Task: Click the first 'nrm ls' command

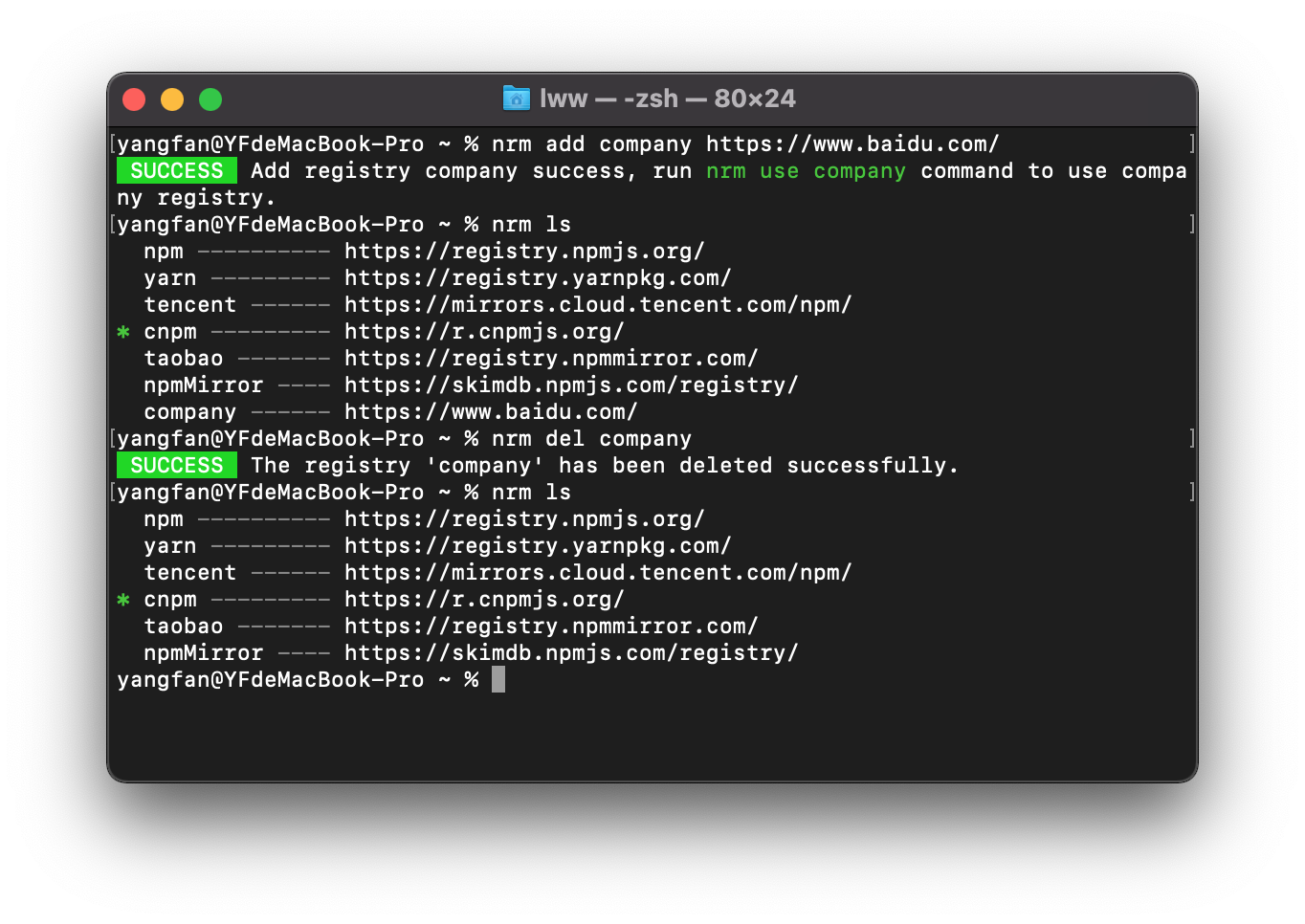Action: point(531,225)
